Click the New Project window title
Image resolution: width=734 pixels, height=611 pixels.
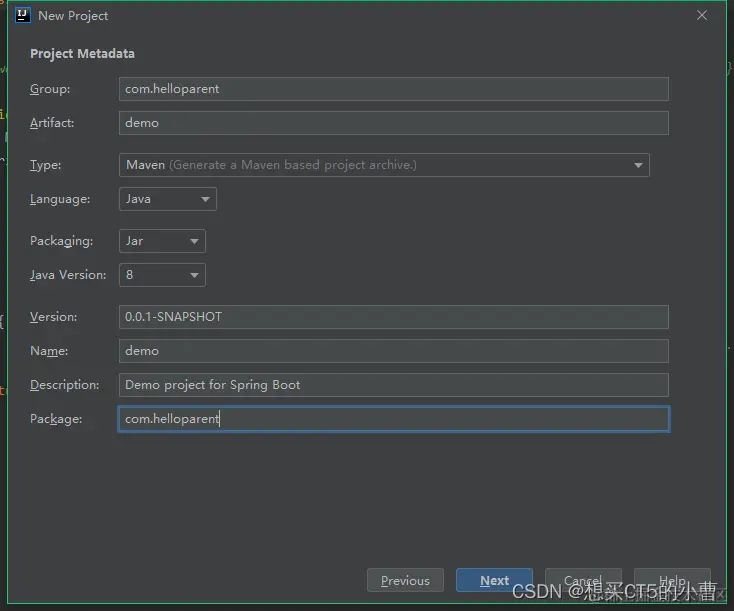(73, 16)
